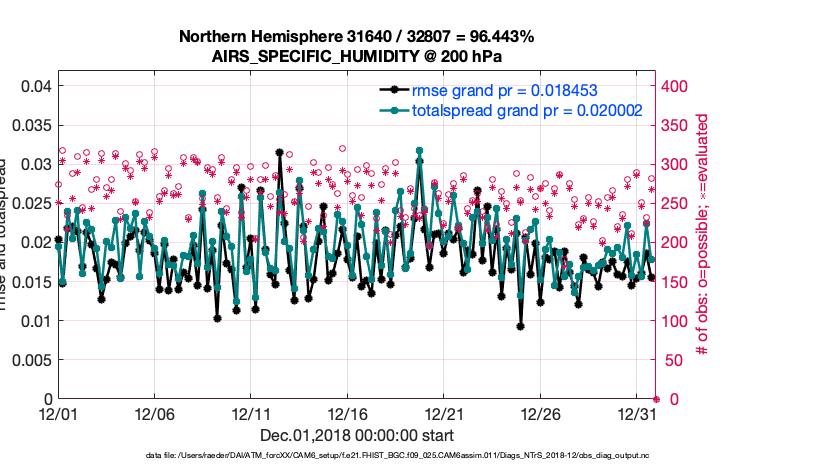Click the rmse peak point near 12/12
The width and height of the screenshot is (830, 470).
coord(279,152)
